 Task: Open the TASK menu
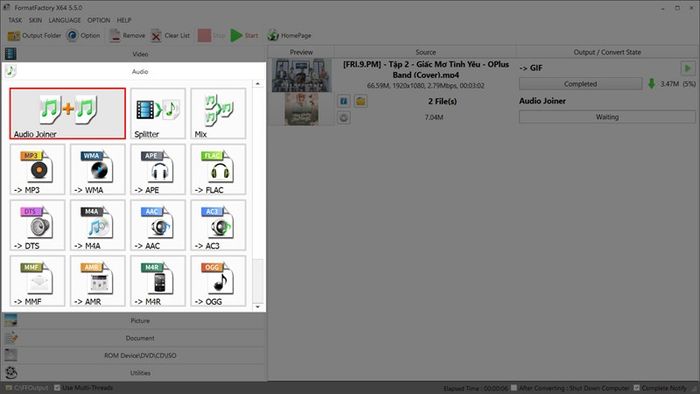(15, 20)
